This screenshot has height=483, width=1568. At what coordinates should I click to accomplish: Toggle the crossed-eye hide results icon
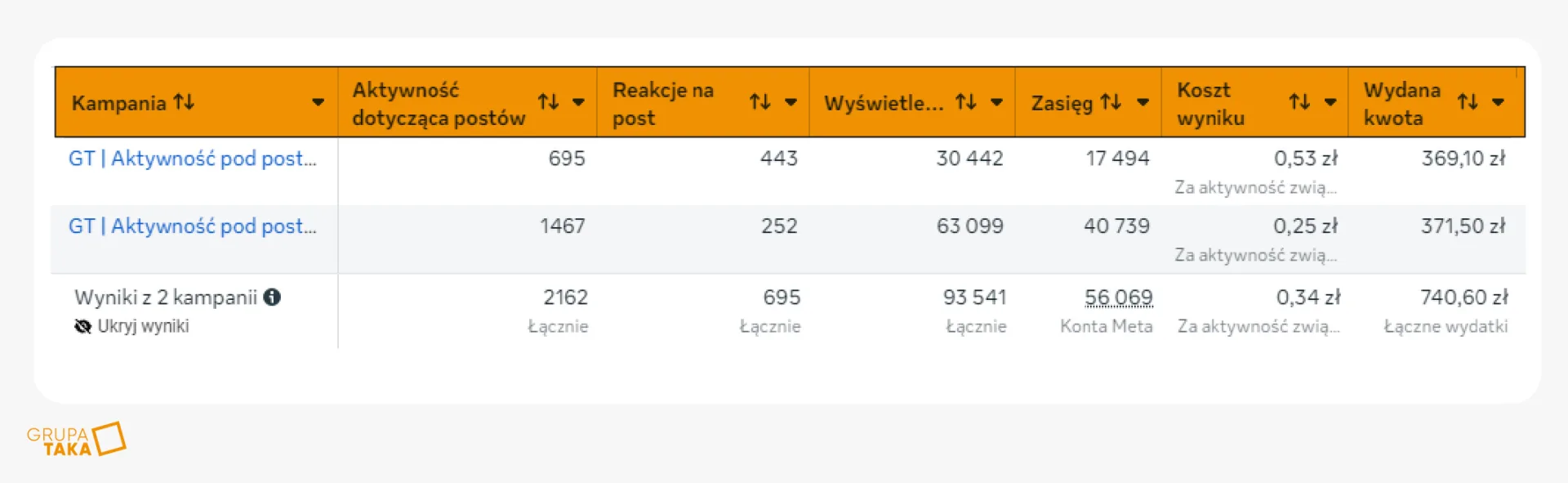click(82, 327)
